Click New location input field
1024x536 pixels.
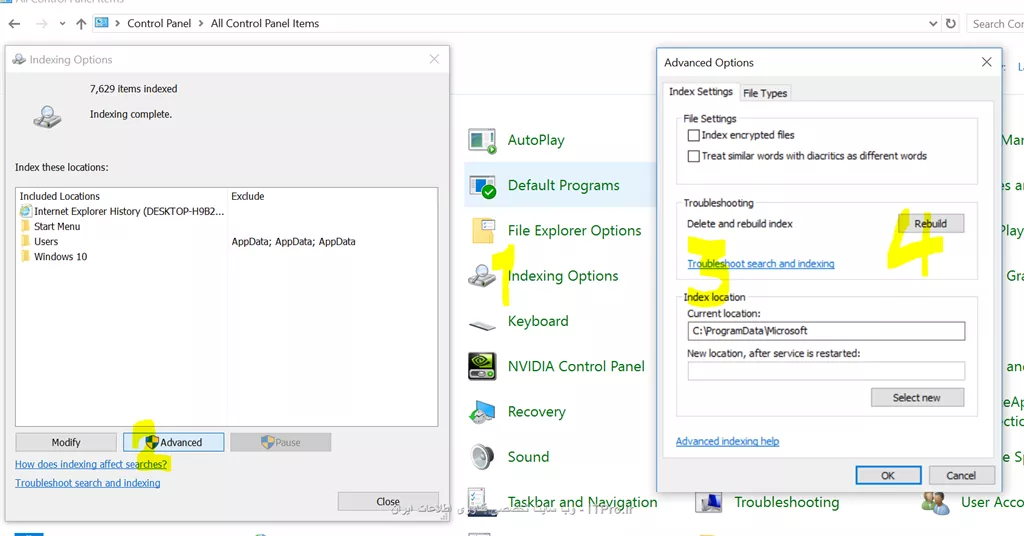click(x=826, y=371)
